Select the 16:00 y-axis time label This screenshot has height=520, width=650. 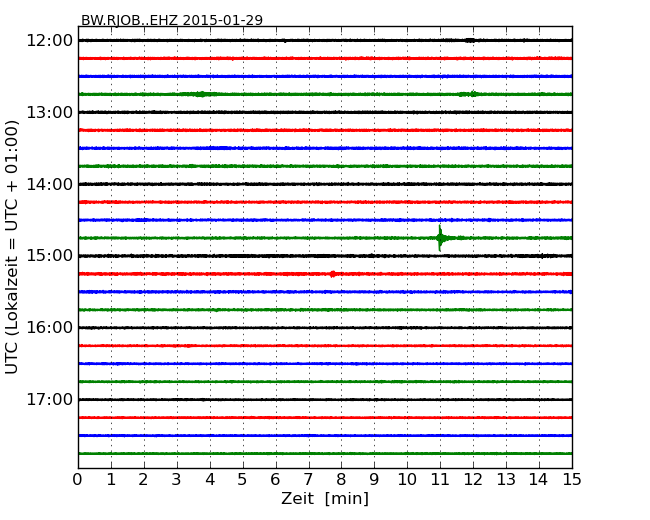point(50,328)
